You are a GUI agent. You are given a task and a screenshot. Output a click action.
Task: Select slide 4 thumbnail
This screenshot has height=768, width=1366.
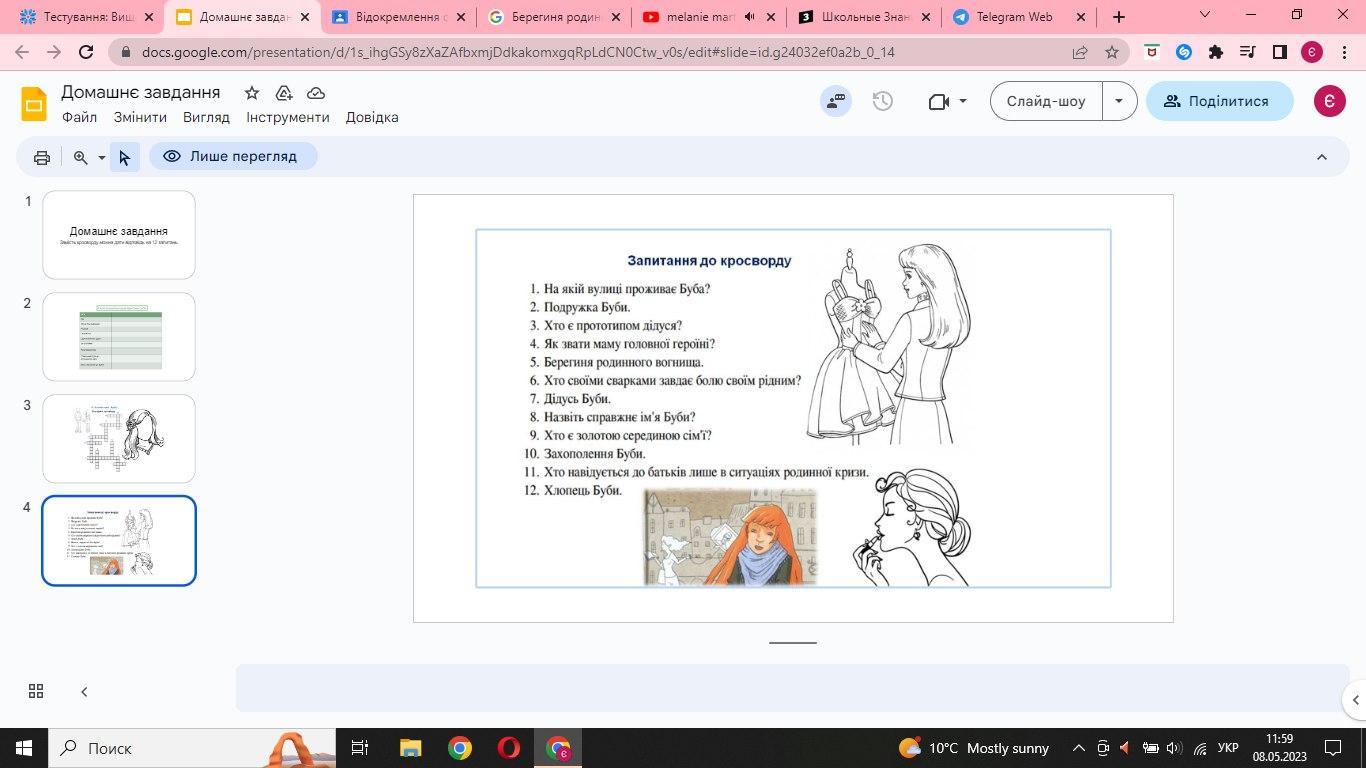point(119,541)
